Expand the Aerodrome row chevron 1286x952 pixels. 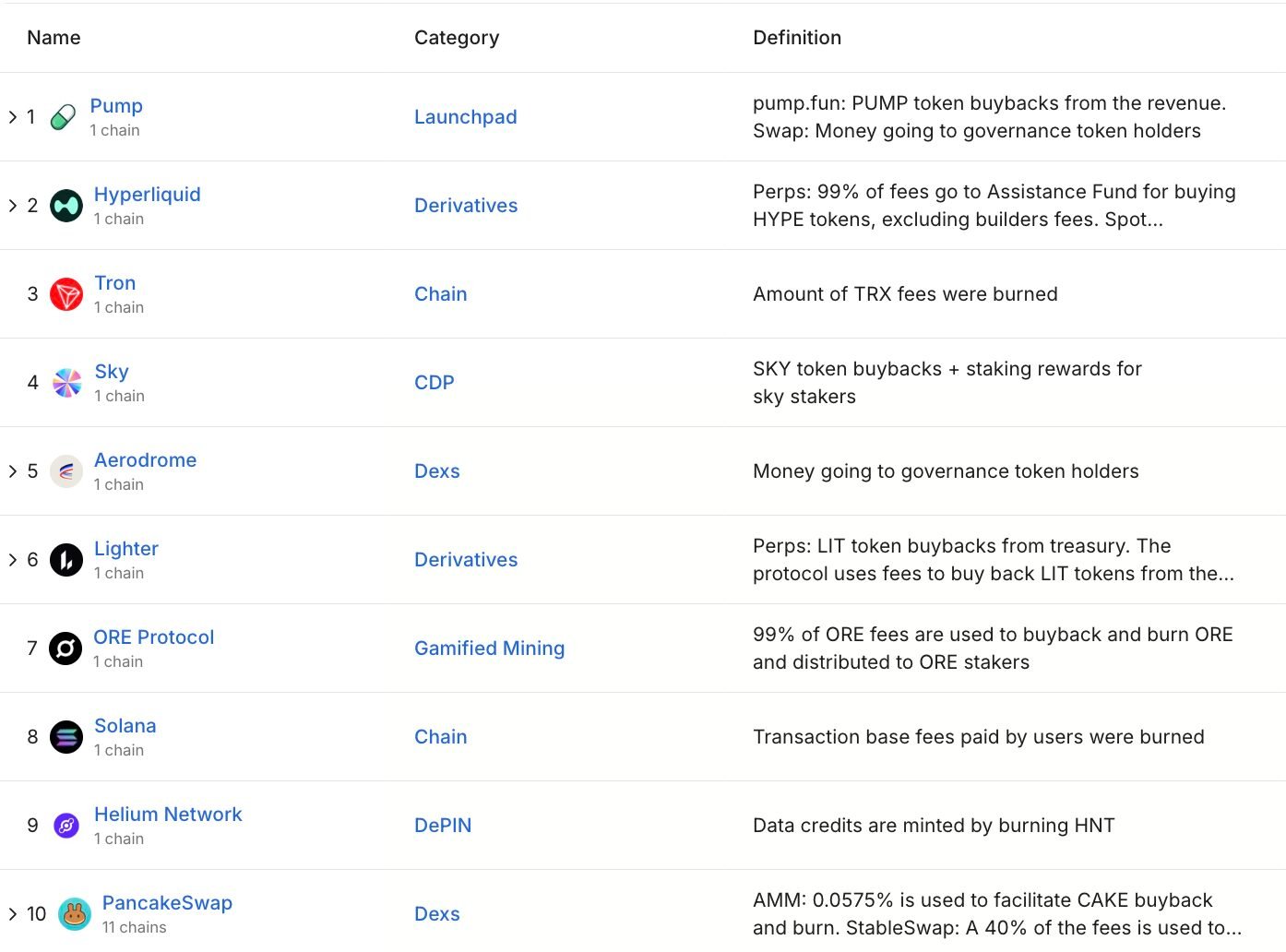coord(12,470)
